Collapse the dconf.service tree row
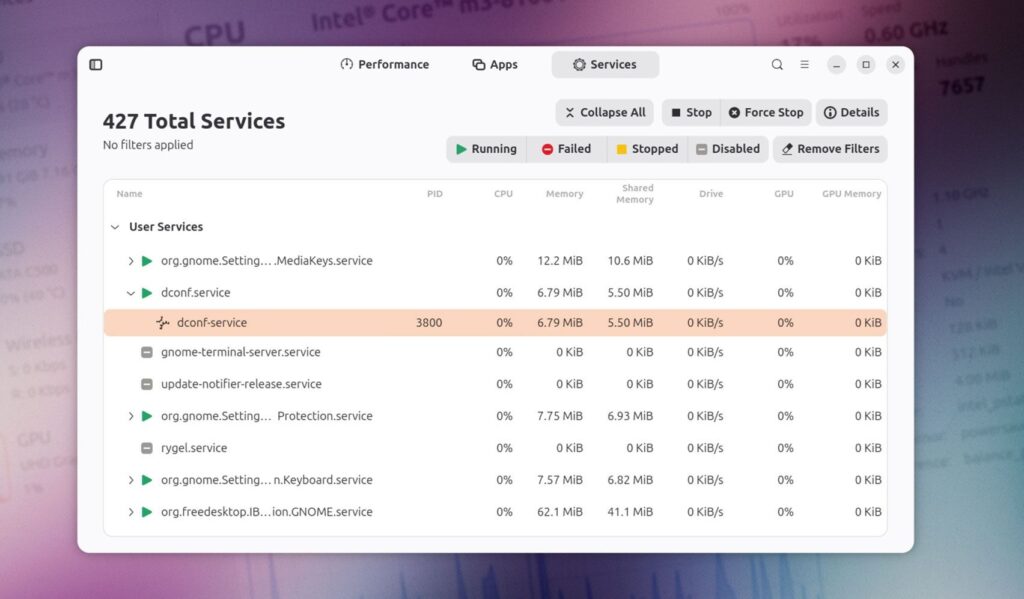Viewport: 1024px width, 599px height. coord(131,293)
